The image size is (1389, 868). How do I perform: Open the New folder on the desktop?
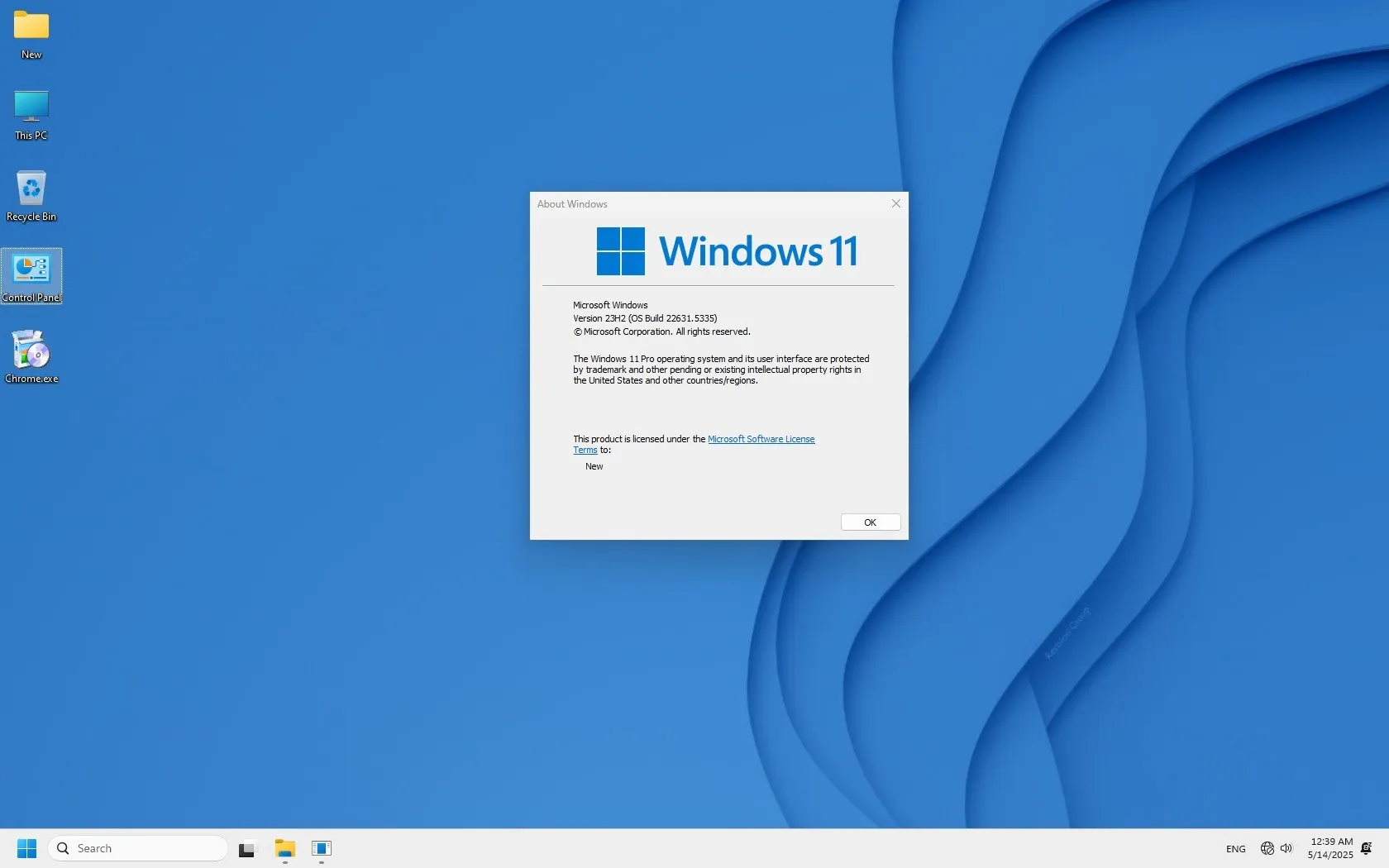tap(31, 29)
